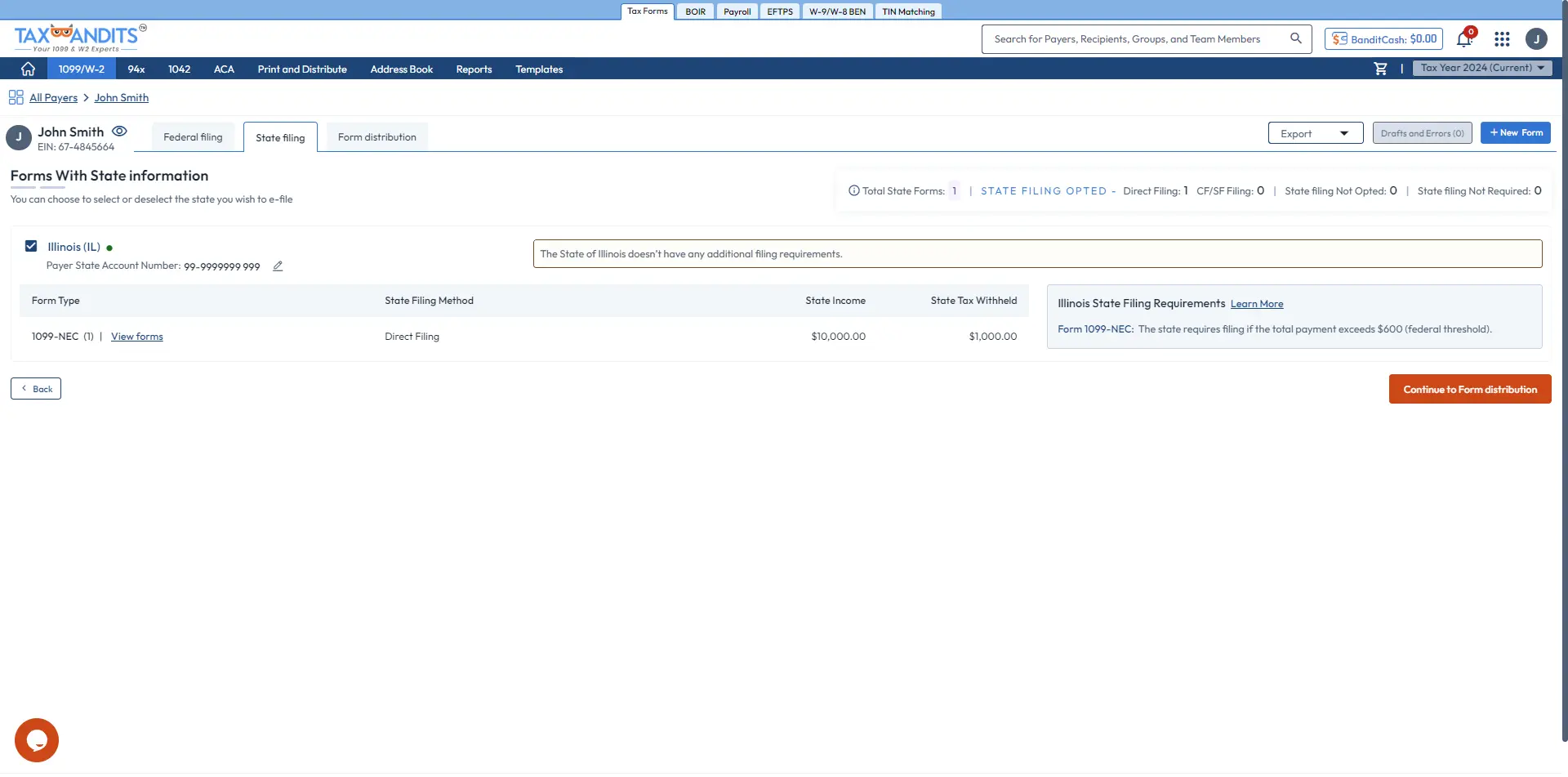Click the New Form button
The width and height of the screenshot is (1568, 777).
tap(1516, 133)
